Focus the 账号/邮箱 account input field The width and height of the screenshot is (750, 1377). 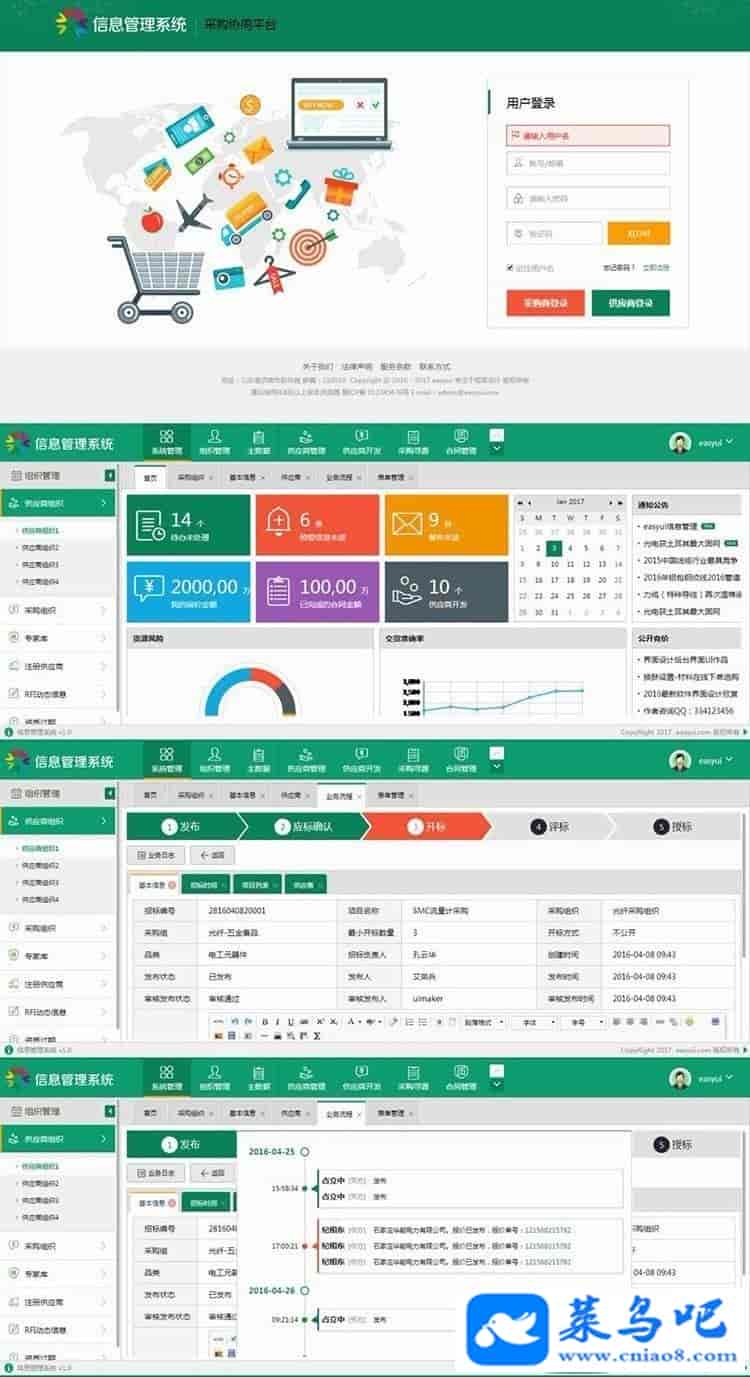click(588, 163)
